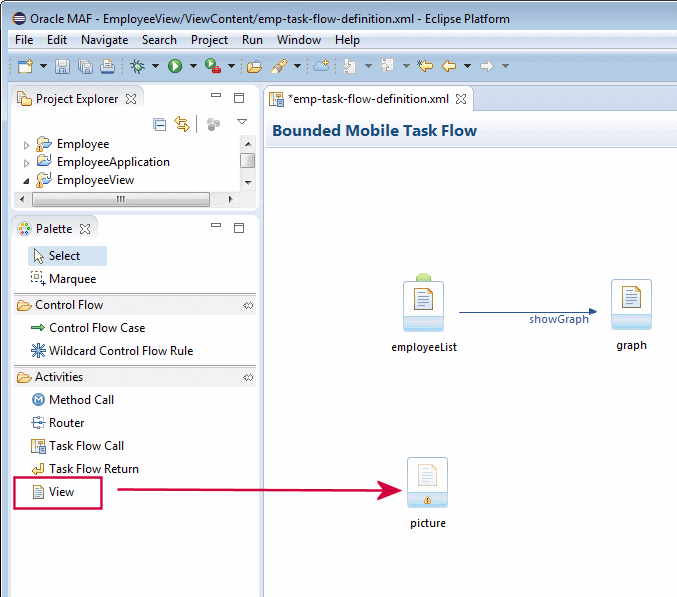Open the Navigate menu
Viewport: 677px width, 597px height.
[x=104, y=40]
